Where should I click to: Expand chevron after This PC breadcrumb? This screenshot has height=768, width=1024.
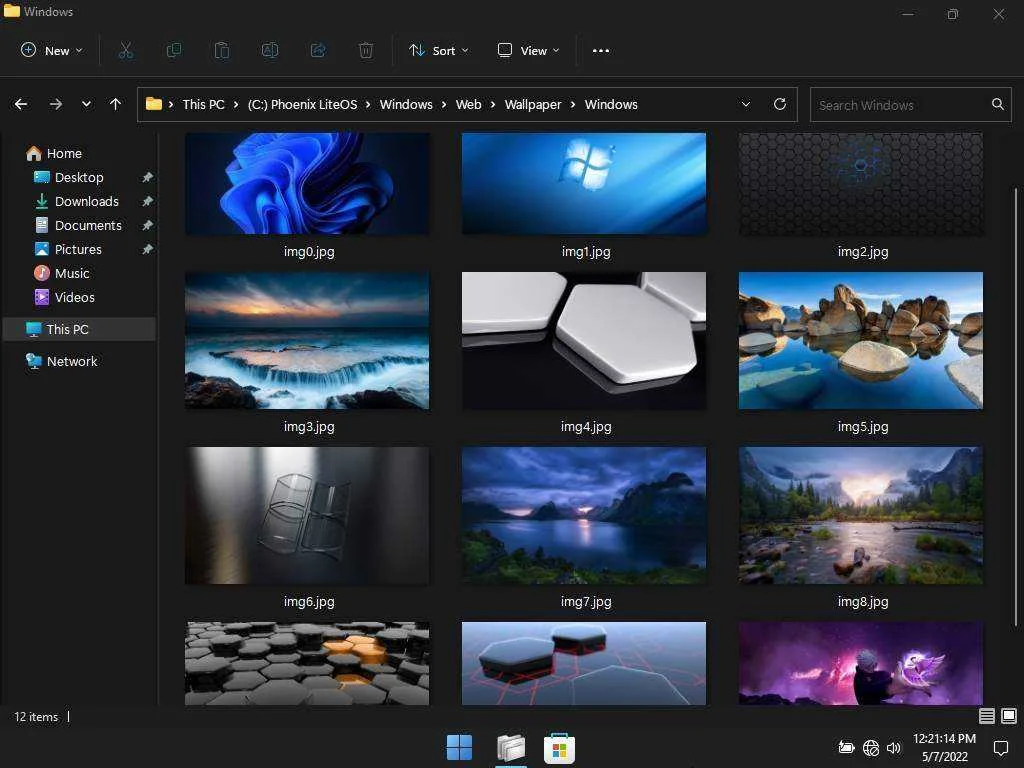click(x=236, y=104)
